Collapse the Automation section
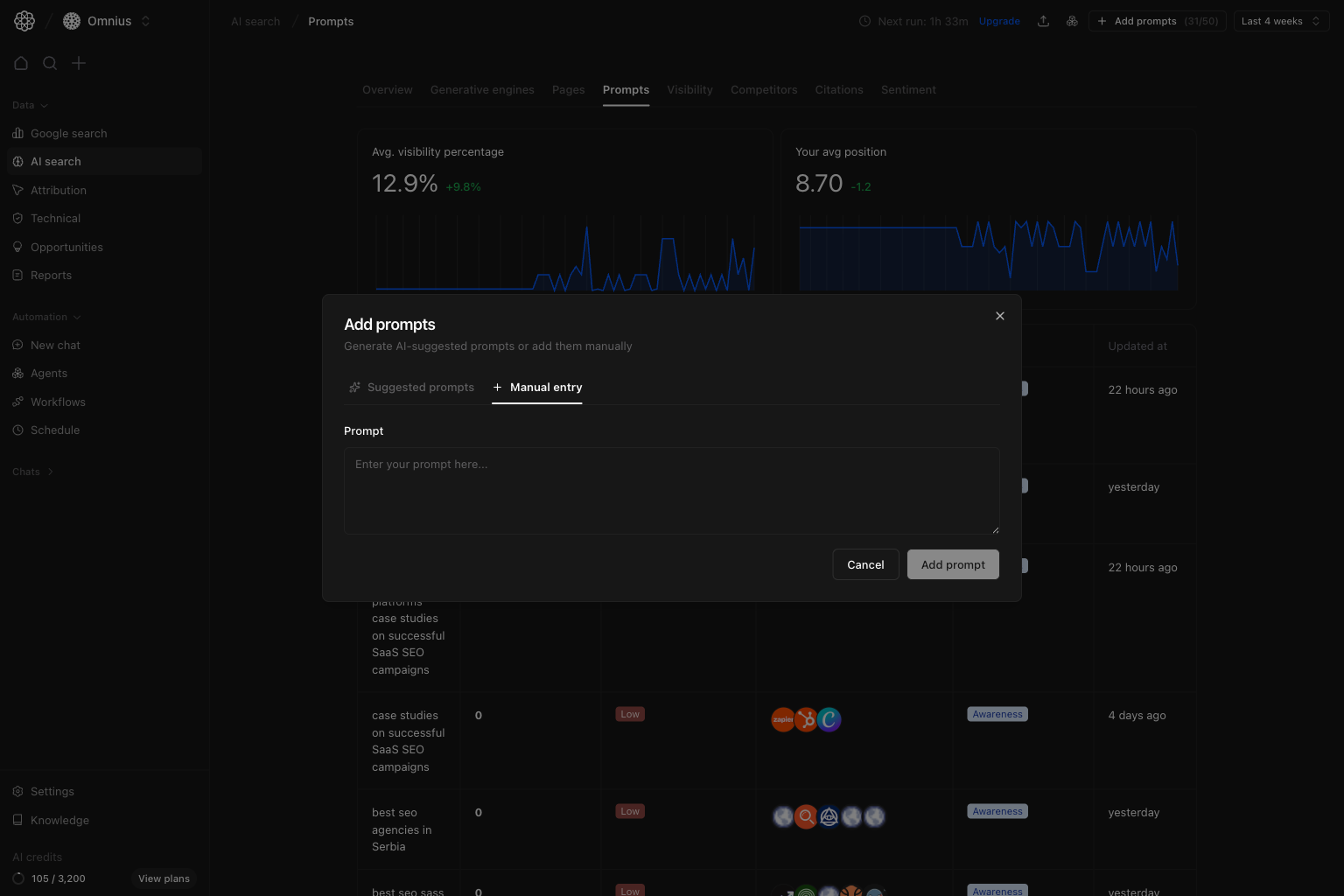Viewport: 1344px width, 896px height. pyautogui.click(x=46, y=317)
